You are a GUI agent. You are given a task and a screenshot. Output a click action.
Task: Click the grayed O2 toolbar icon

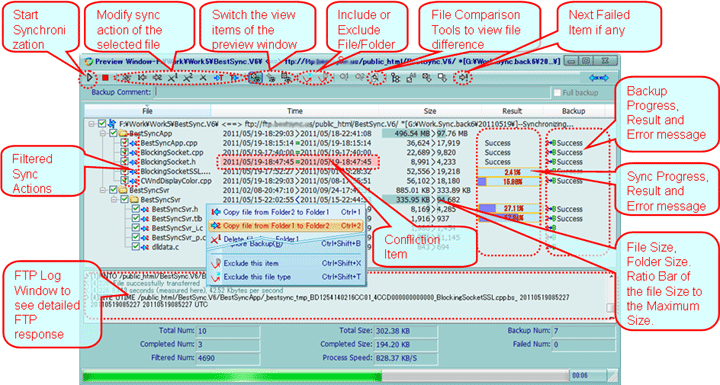[360, 77]
